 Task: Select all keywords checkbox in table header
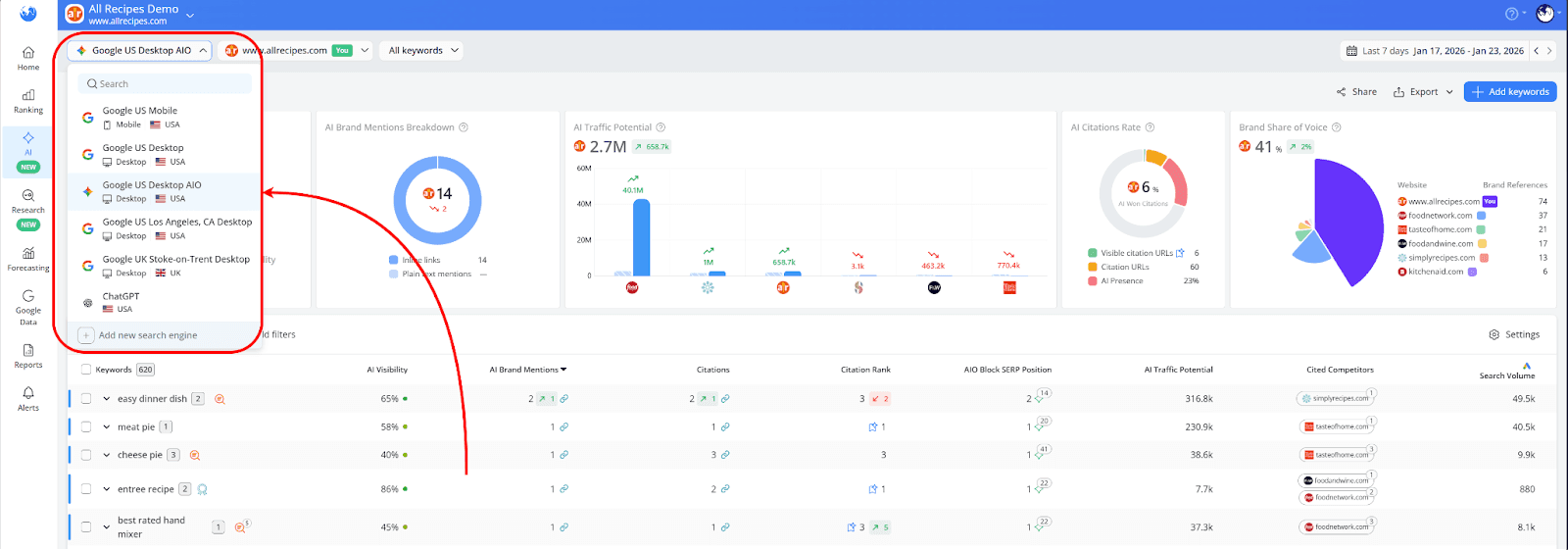[x=86, y=370]
